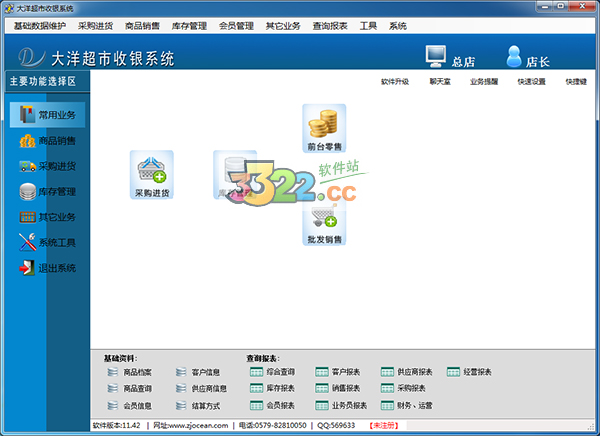Open the 客户报表 report
The image size is (600, 436).
[338, 372]
